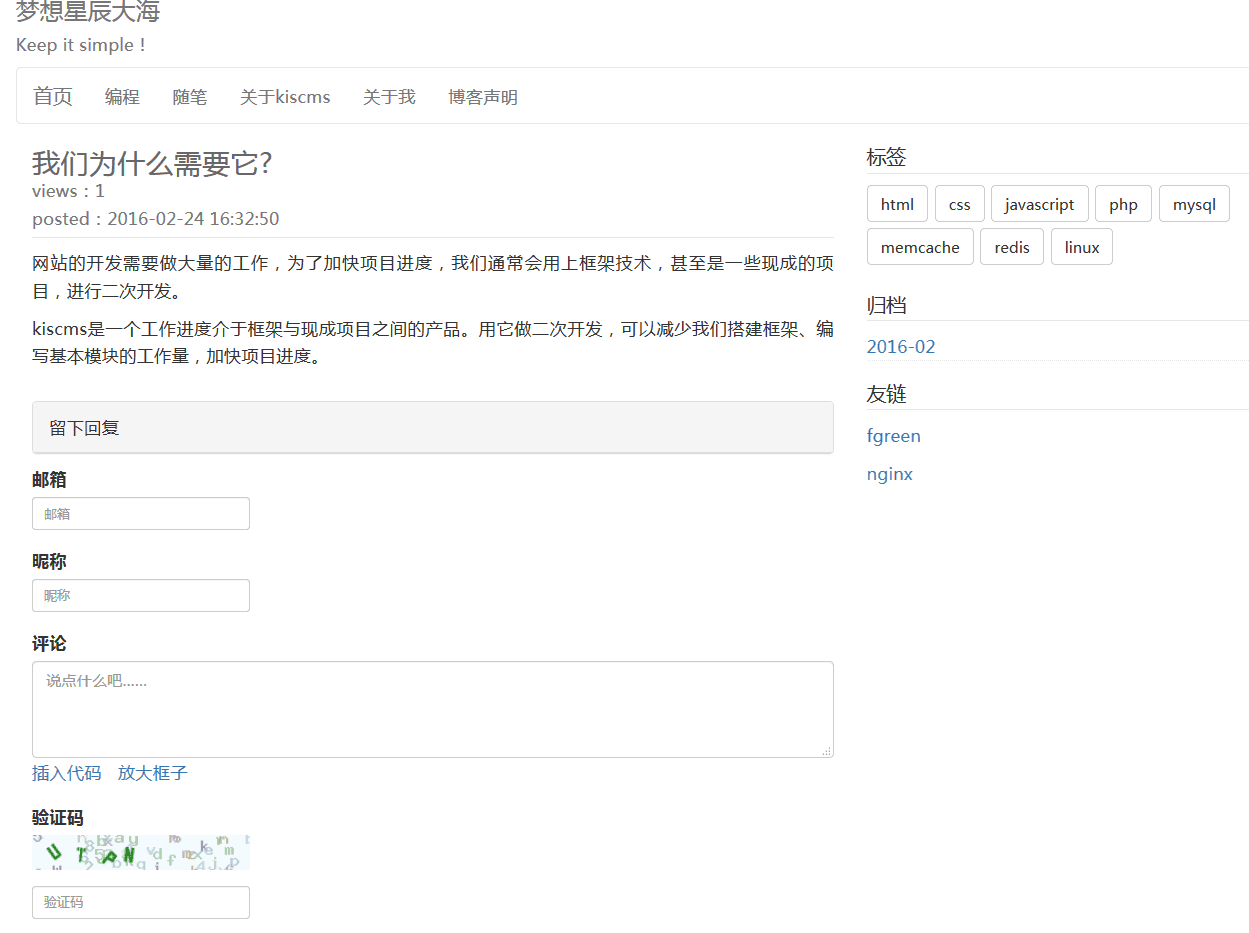The image size is (1249, 933).
Task: Click the php tag button
Action: tap(1123, 204)
